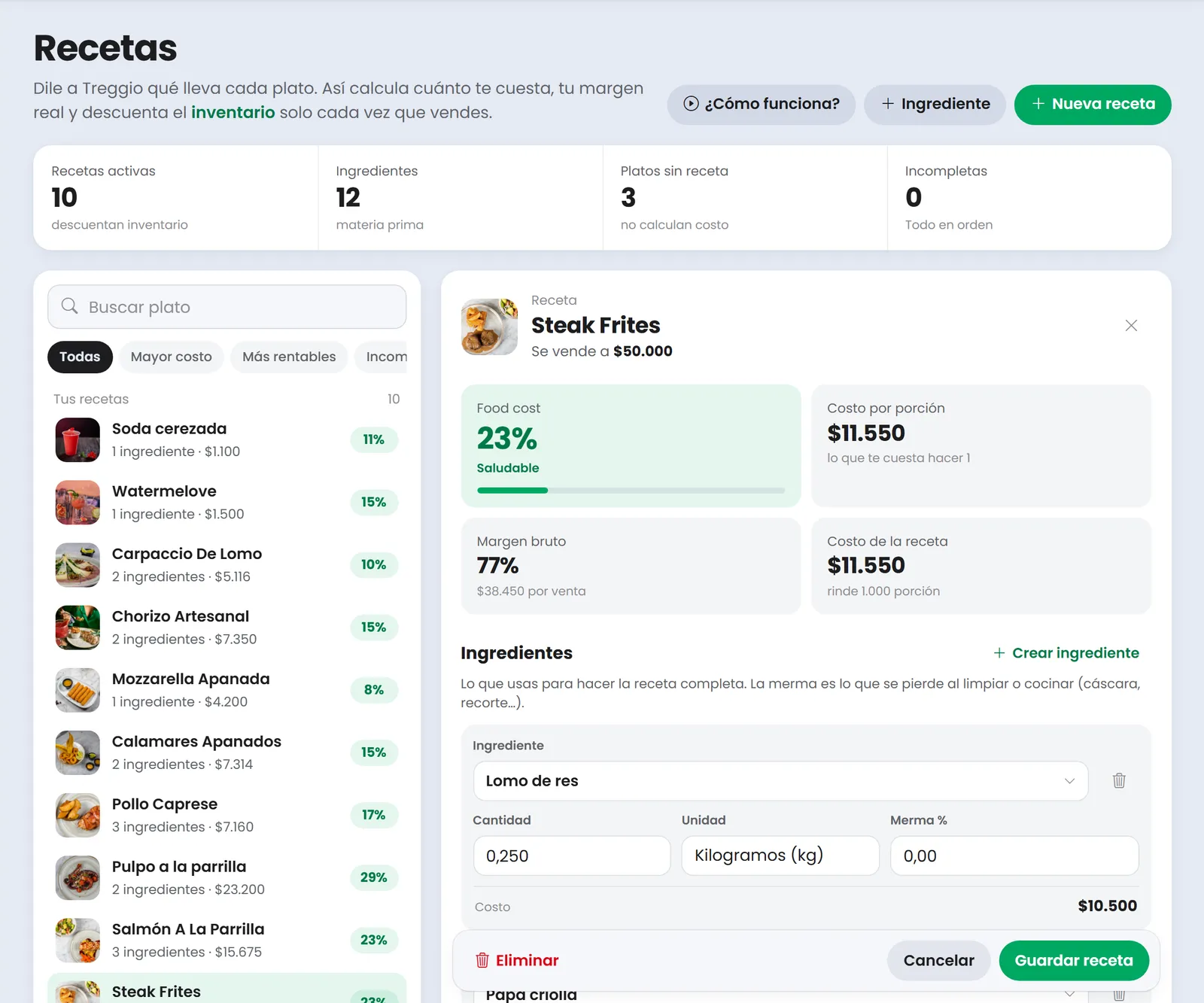Click the red trash icon beside Eliminar
1204x1003 pixels.
(x=482, y=960)
